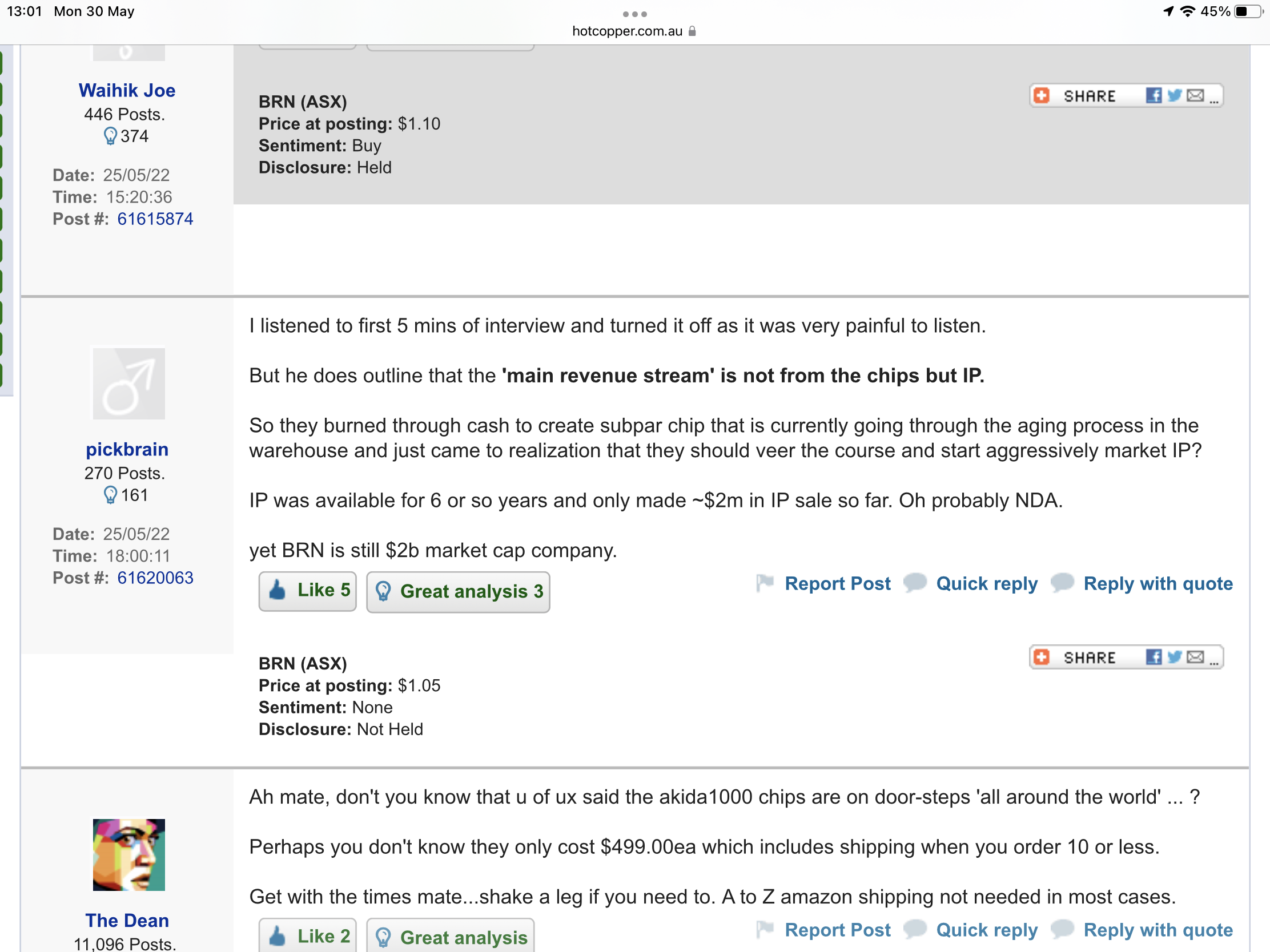Click the lightbulb icon beside Waihik Joe's 374
This screenshot has height=952, width=1270.
click(110, 136)
